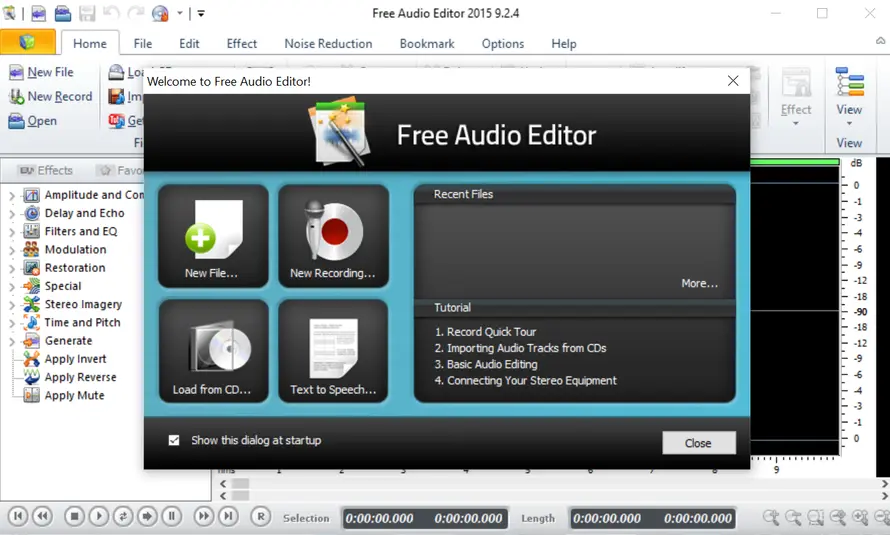The image size is (890, 535).
Task: Click the round R record button
Action: pyautogui.click(x=261, y=516)
